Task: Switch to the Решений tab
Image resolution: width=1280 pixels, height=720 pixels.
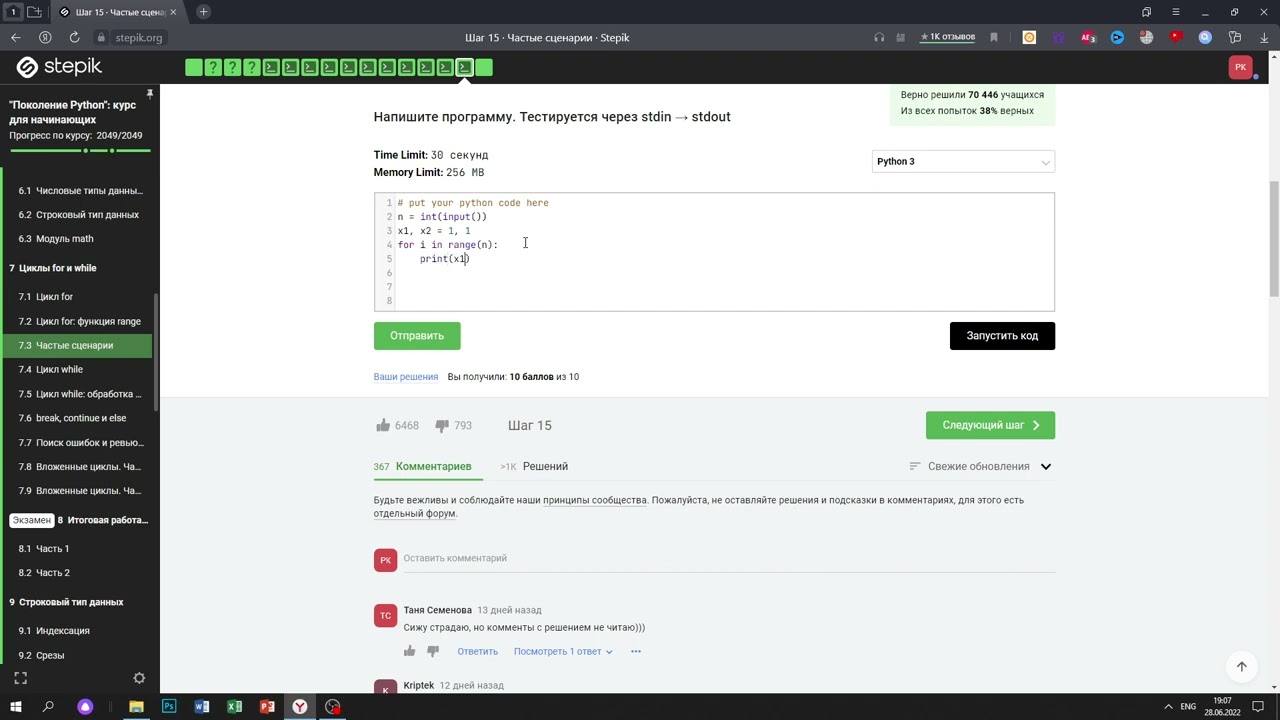Action: coord(534,466)
